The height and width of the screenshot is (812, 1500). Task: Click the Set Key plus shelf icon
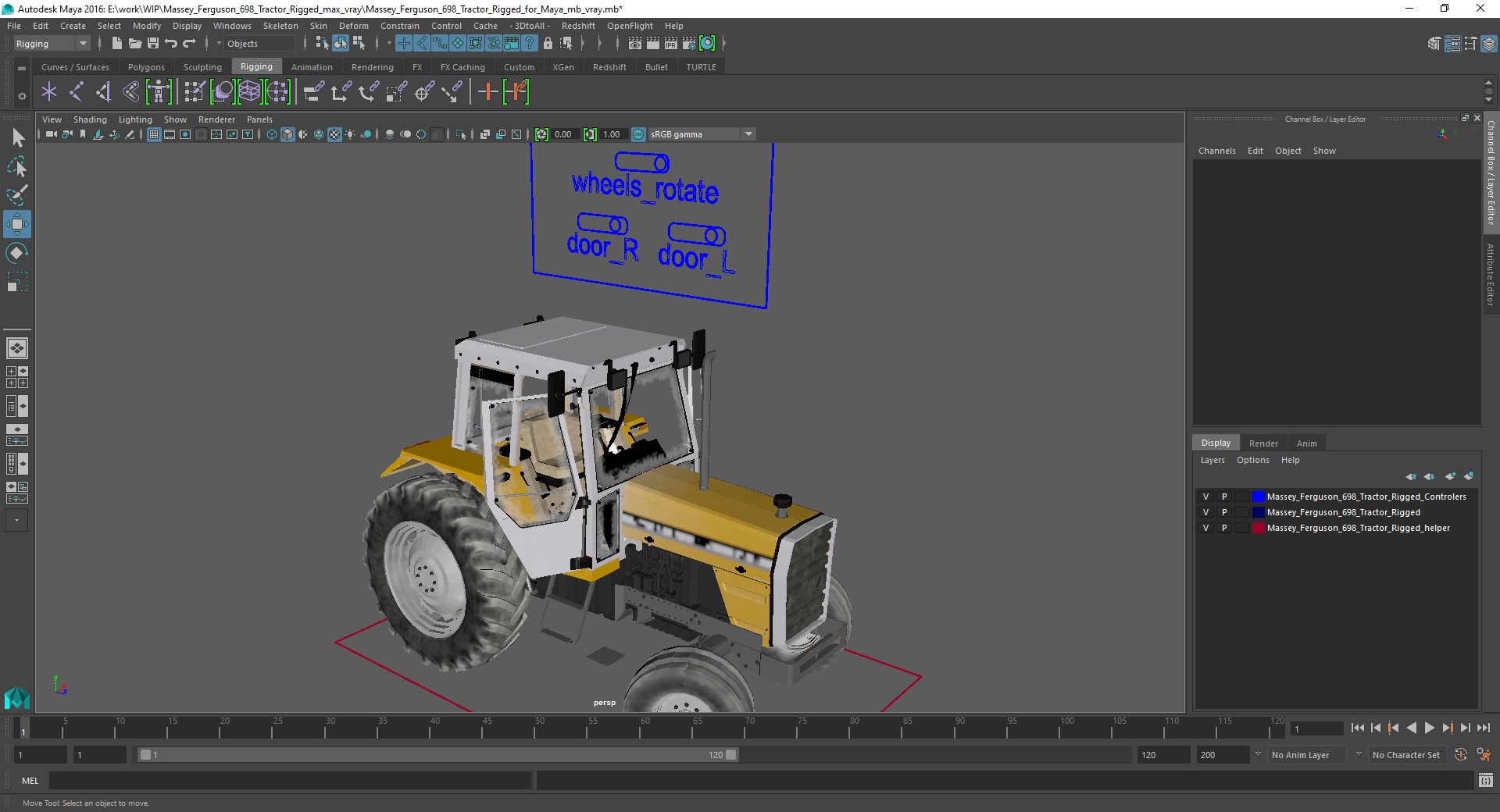click(x=488, y=92)
